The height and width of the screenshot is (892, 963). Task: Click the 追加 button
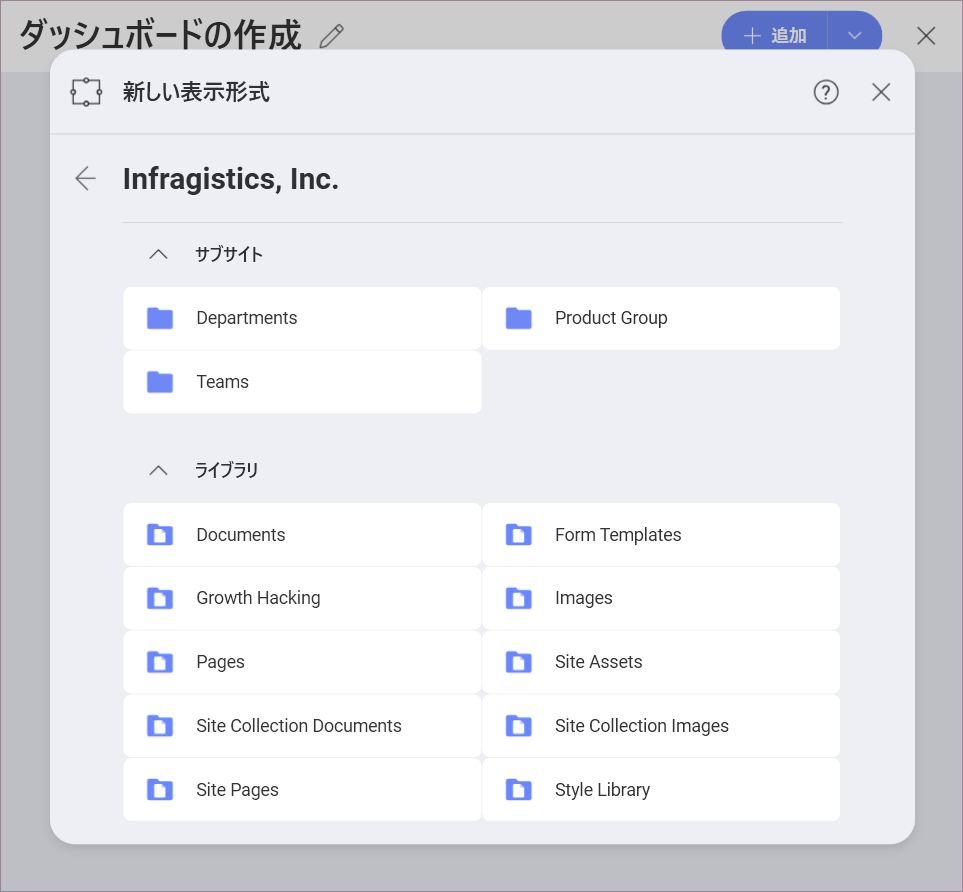[774, 35]
